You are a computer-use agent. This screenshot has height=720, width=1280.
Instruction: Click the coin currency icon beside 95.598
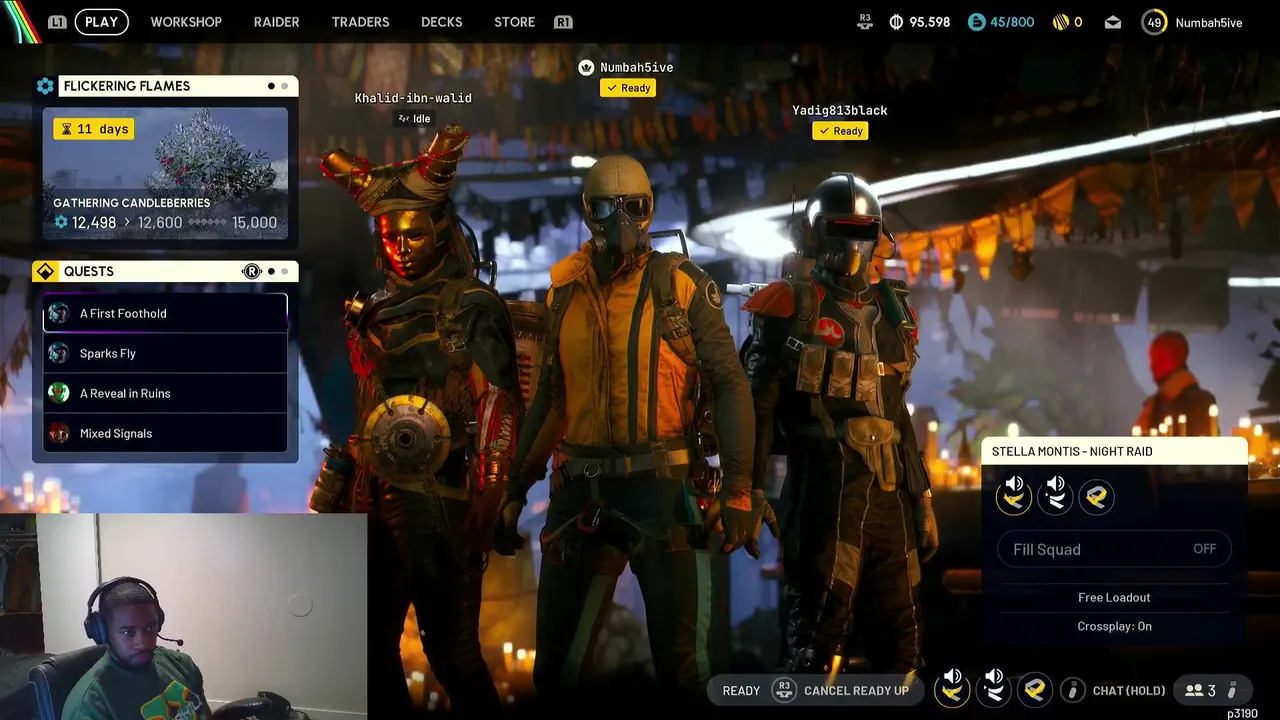896,22
